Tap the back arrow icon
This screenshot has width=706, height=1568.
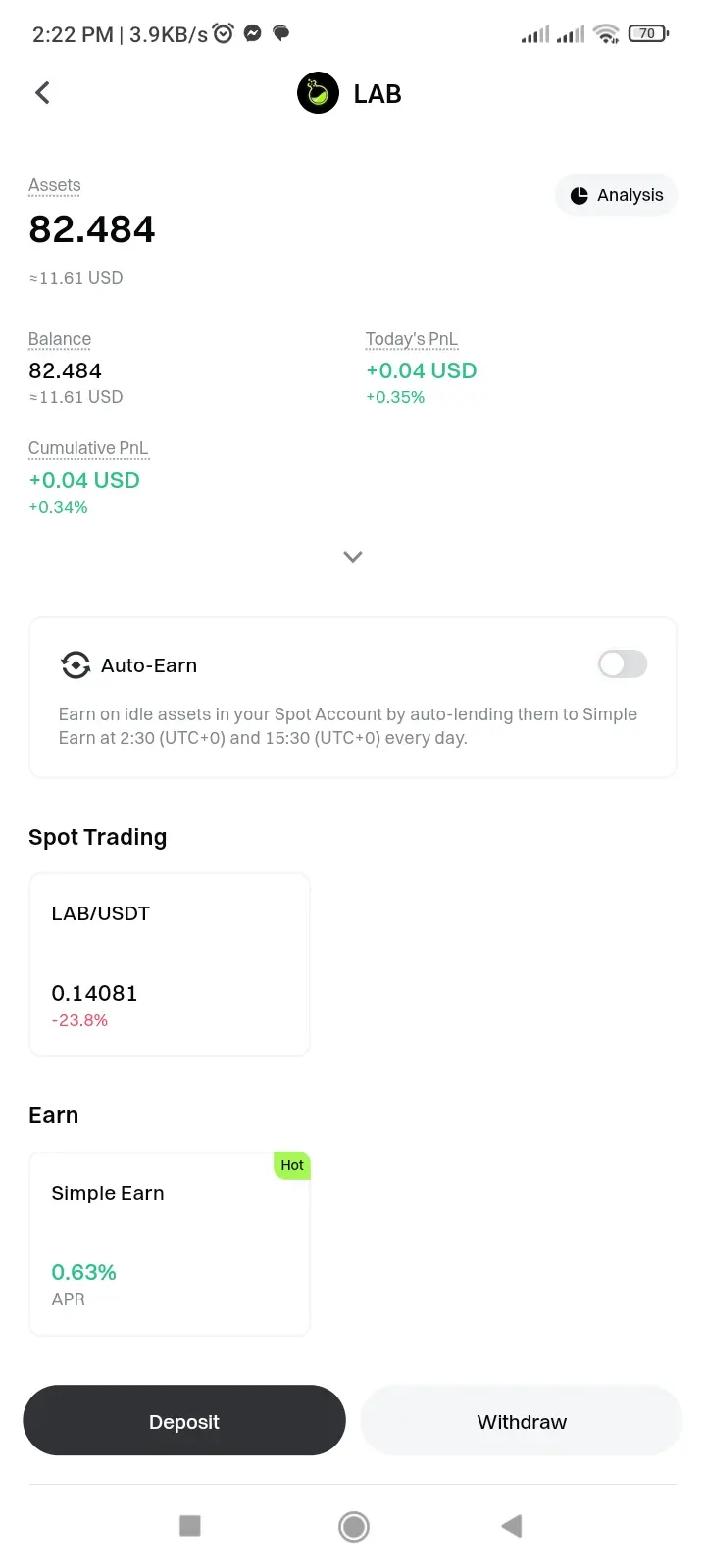tap(42, 93)
